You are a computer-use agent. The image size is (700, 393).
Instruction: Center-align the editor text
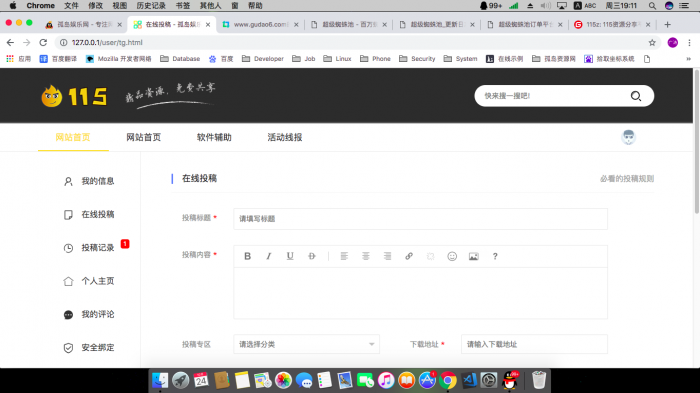click(x=366, y=256)
